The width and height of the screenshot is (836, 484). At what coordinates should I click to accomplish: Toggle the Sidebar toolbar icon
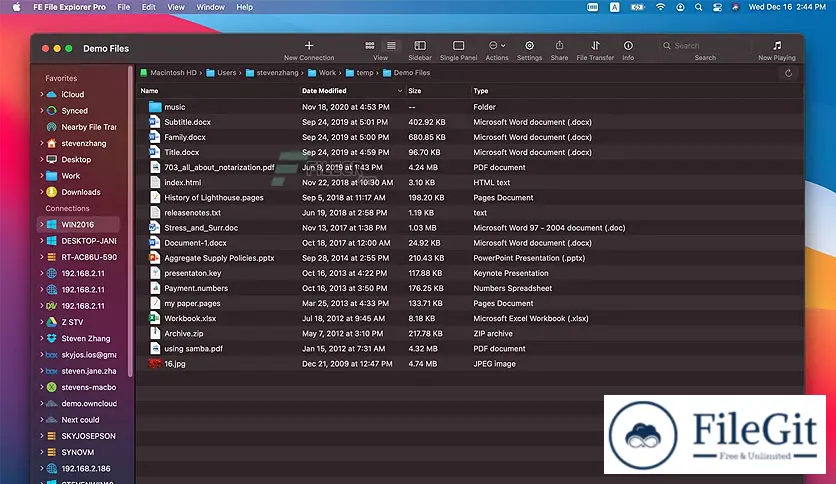coord(420,46)
